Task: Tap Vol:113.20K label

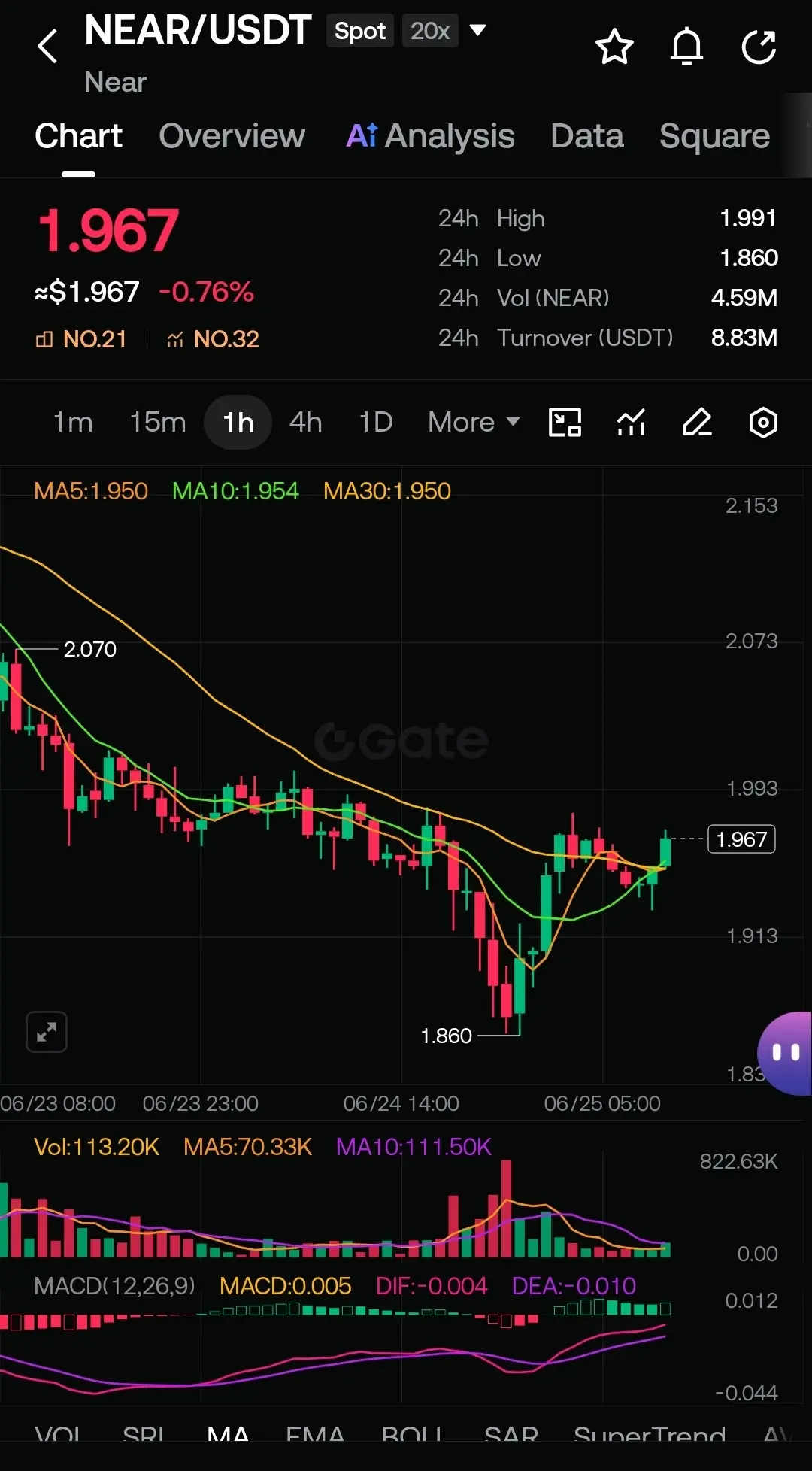Action: tap(96, 1147)
